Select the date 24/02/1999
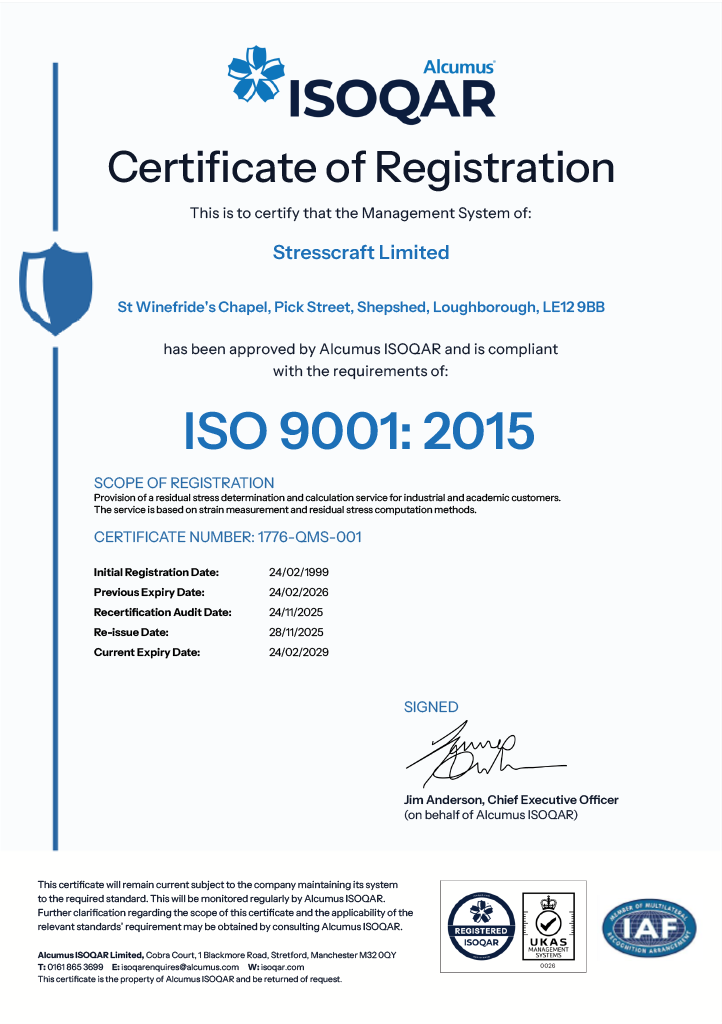Screen dimensions: 722x1024 [299, 572]
